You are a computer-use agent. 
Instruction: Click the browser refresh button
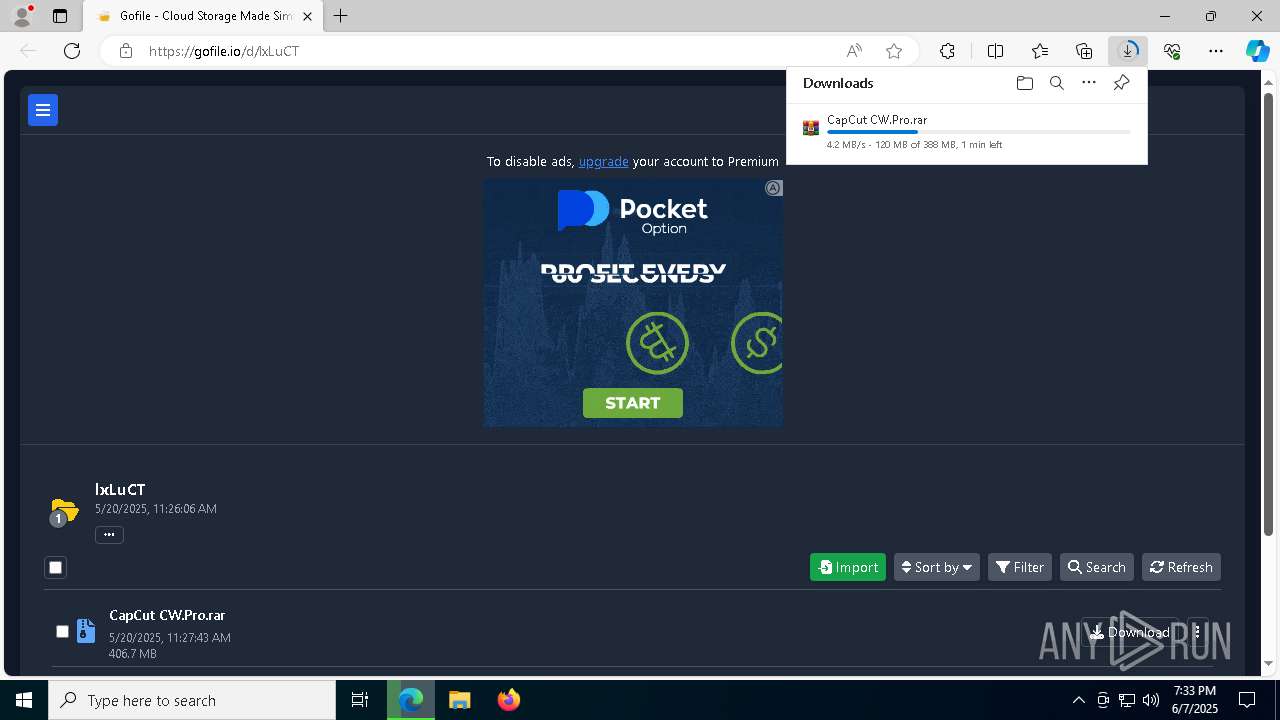click(72, 51)
